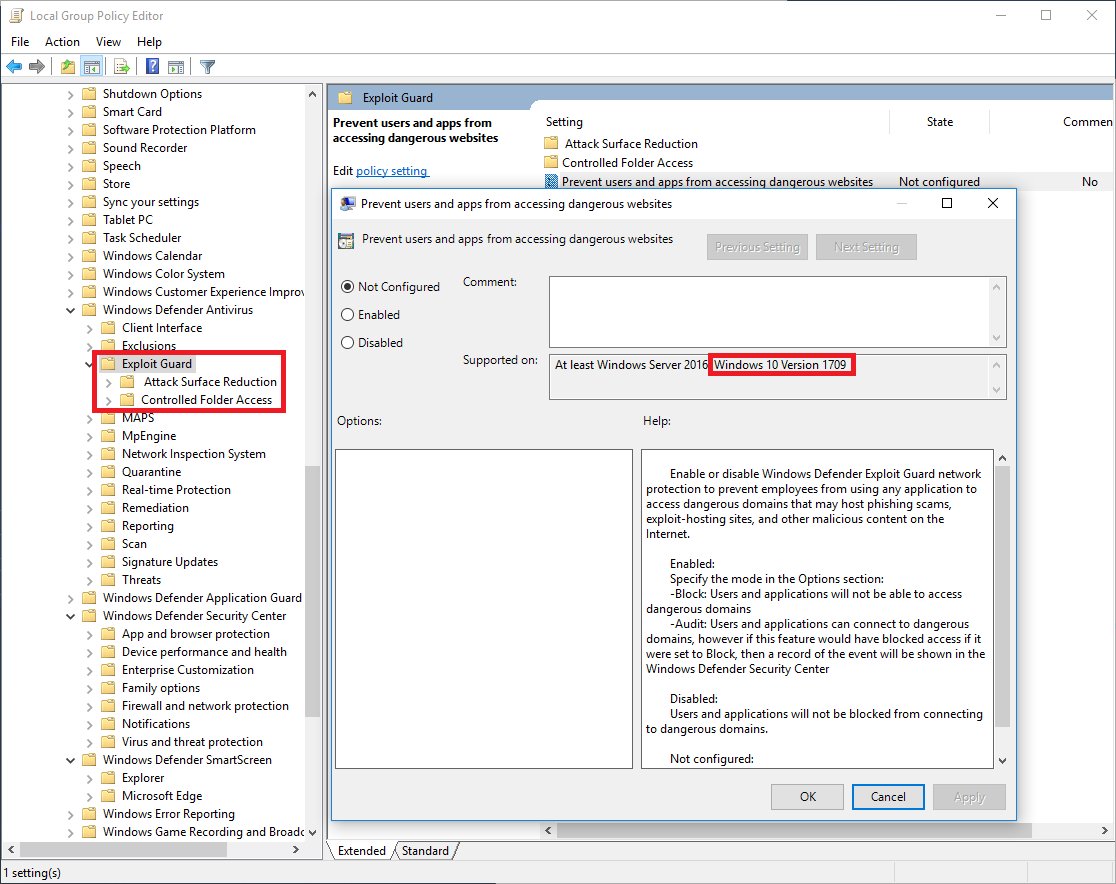The image size is (1116, 884).
Task: Collapse the Windows Defender Antivirus node
Action: click(x=70, y=310)
